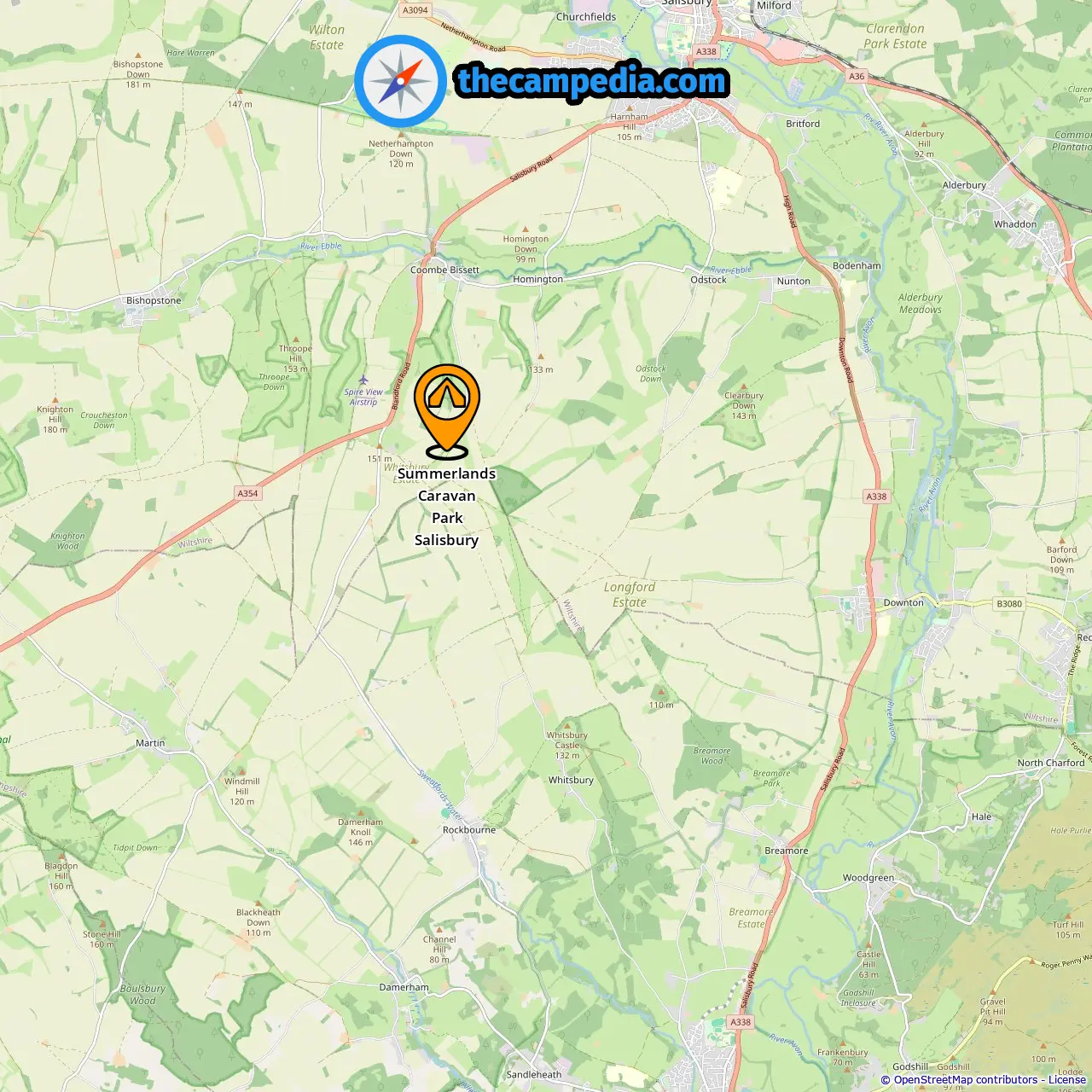The width and height of the screenshot is (1092, 1092).
Task: Click the Coombe Bissett village label
Action: click(444, 270)
